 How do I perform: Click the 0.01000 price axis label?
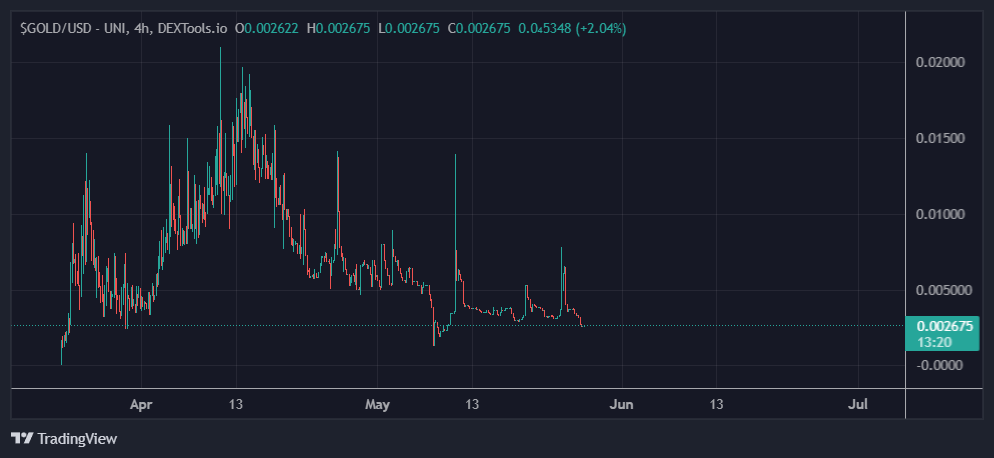pyautogui.click(x=941, y=214)
